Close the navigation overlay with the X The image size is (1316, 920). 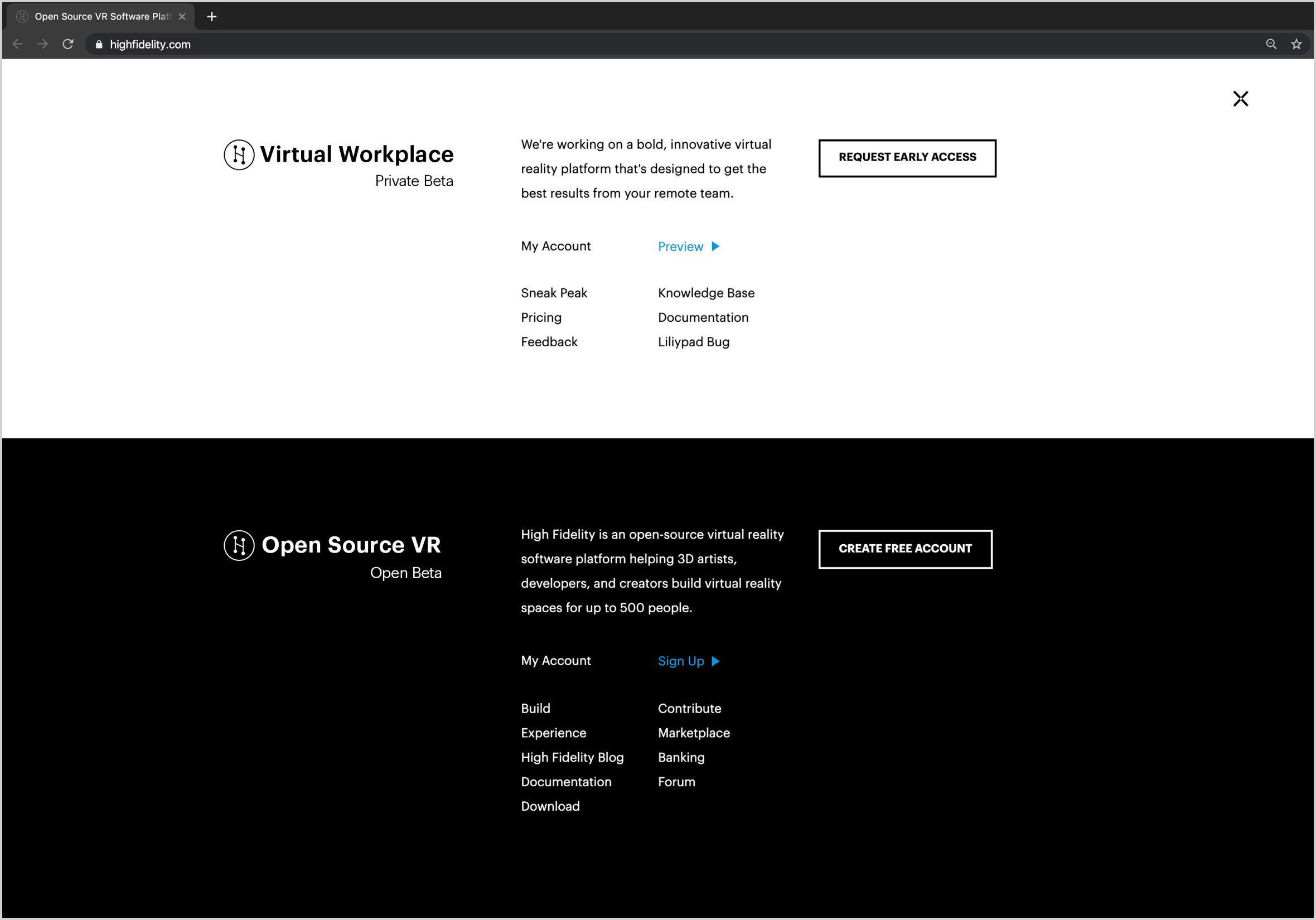1240,99
